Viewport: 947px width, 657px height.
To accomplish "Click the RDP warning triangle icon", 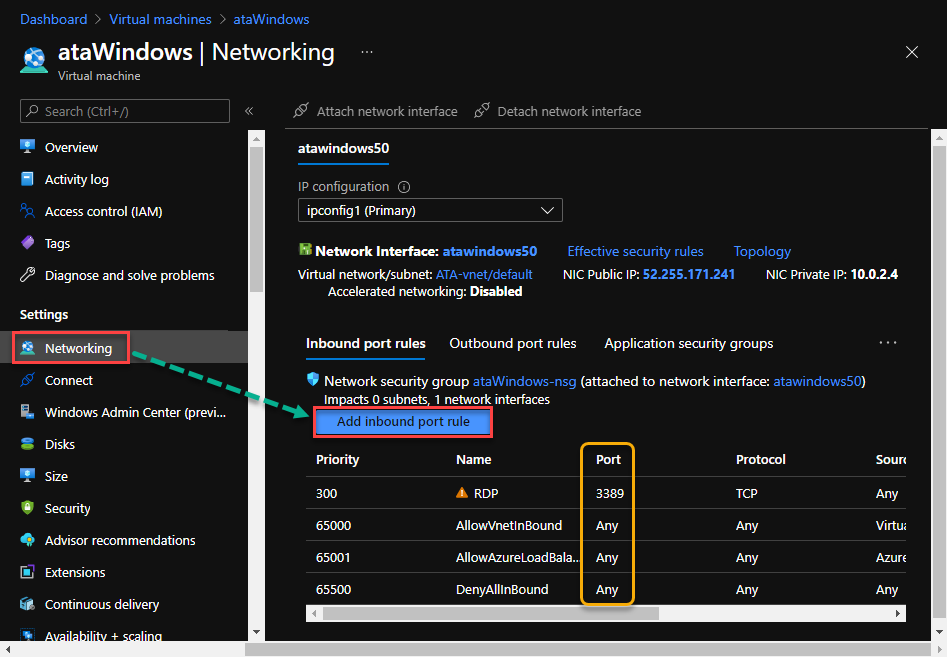I will (461, 493).
